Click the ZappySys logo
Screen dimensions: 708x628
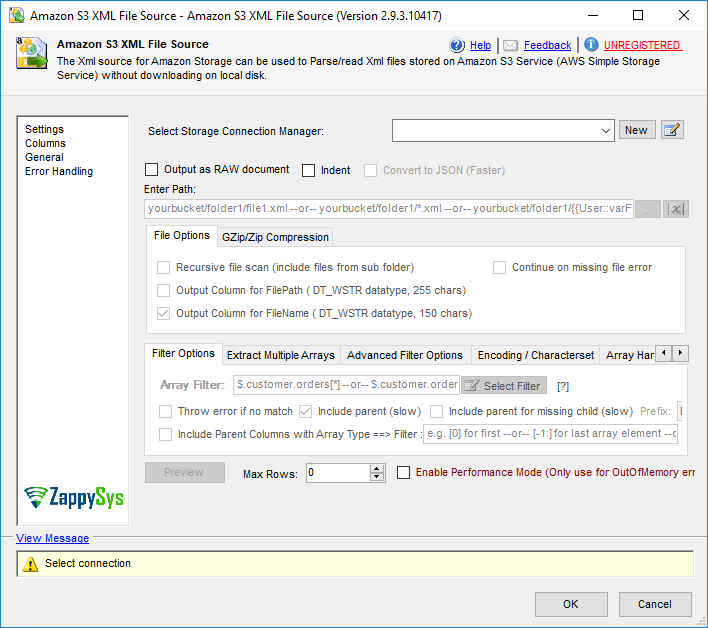74,498
